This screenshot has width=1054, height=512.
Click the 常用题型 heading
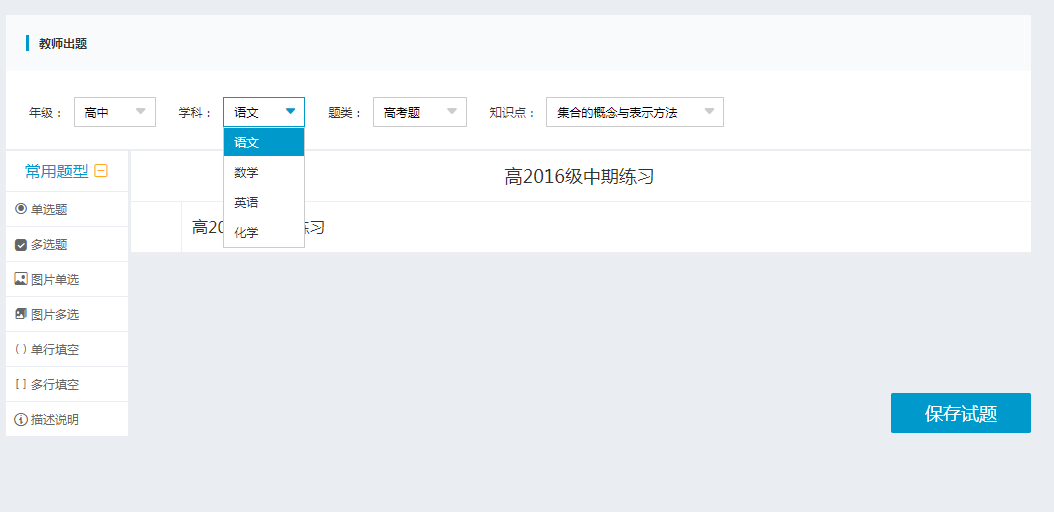click(56, 171)
